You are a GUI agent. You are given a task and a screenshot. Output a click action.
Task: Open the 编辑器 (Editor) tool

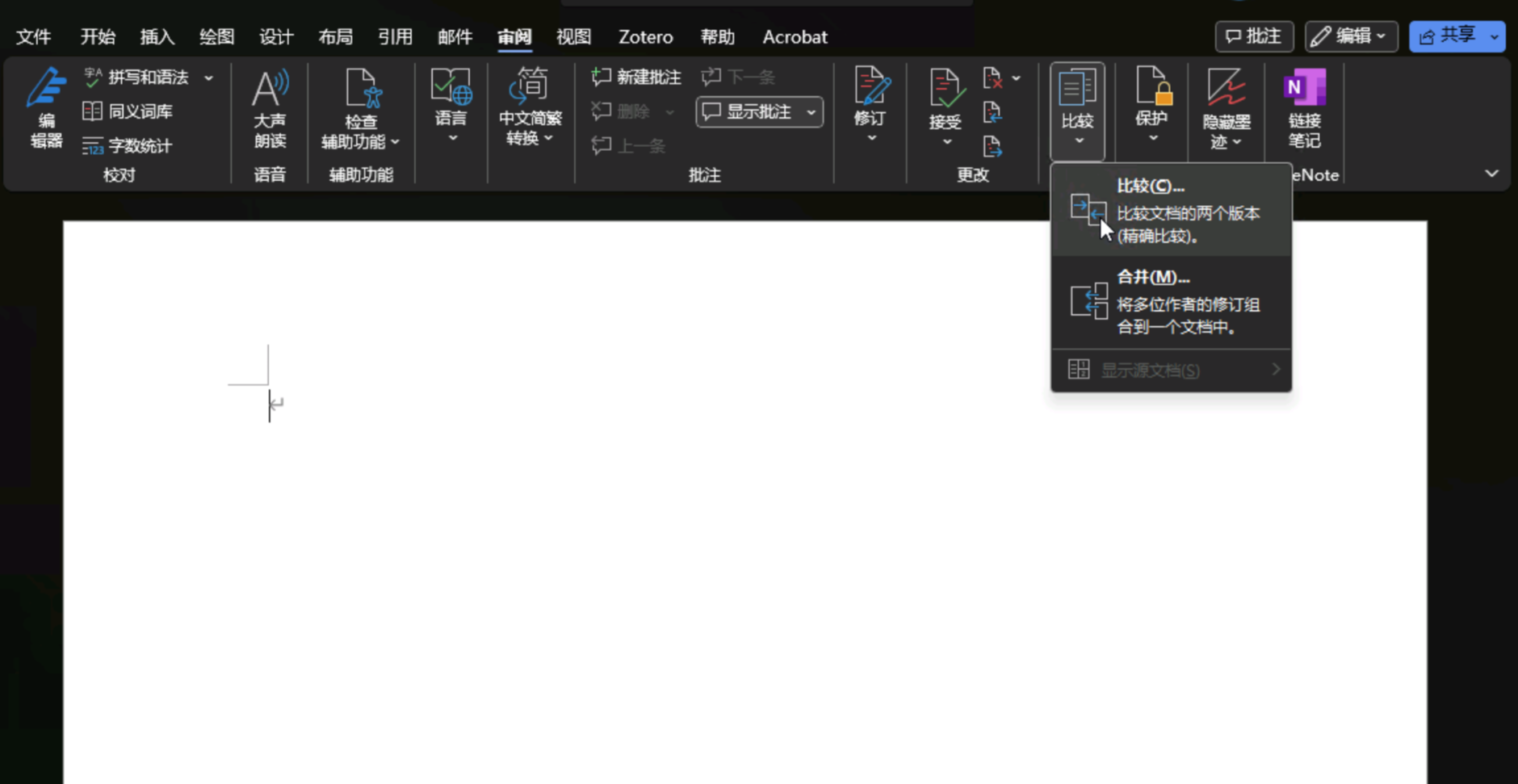point(46,107)
